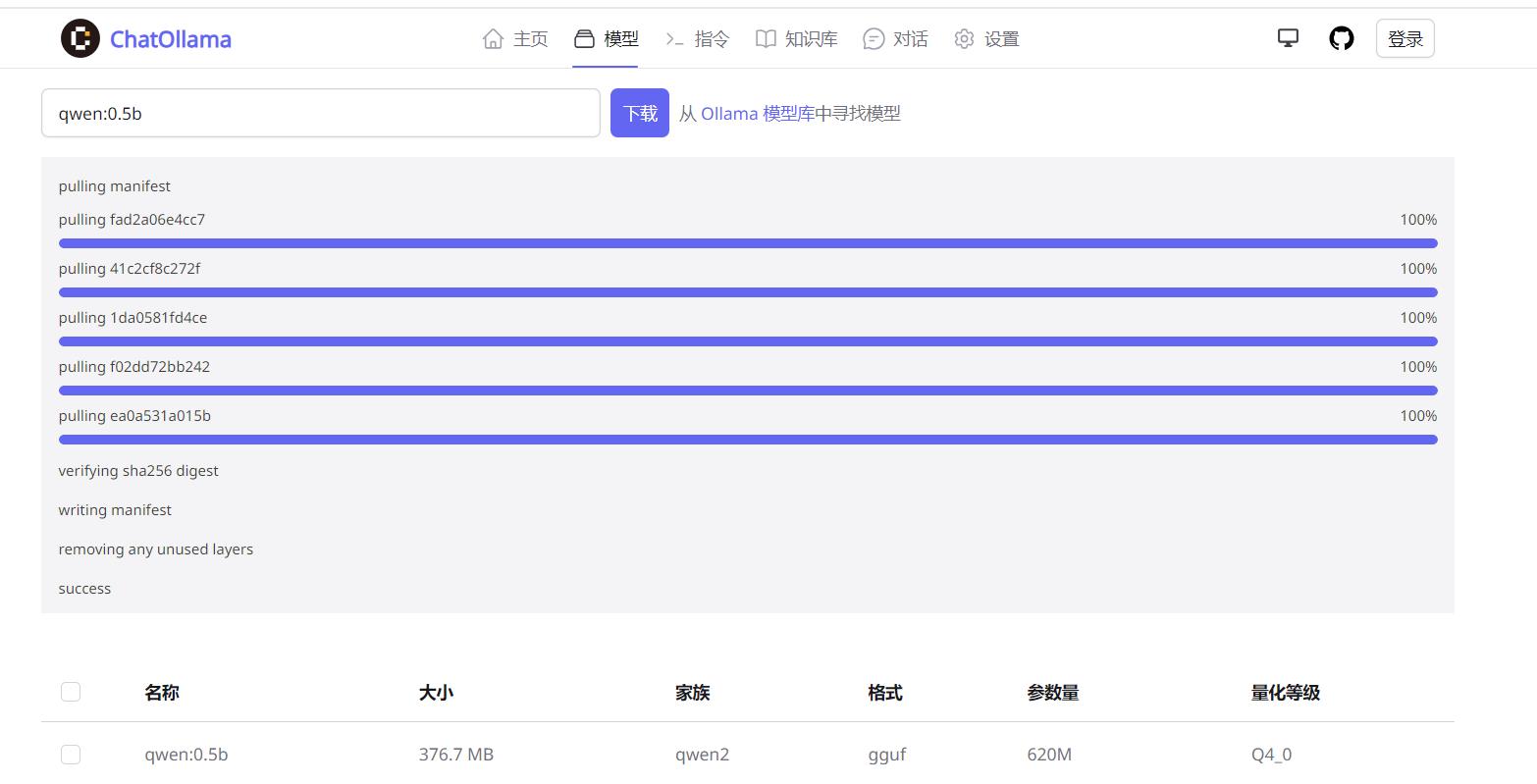1537x784 pixels.
Task: Open the Ollama 模型库 link
Action: (x=758, y=113)
